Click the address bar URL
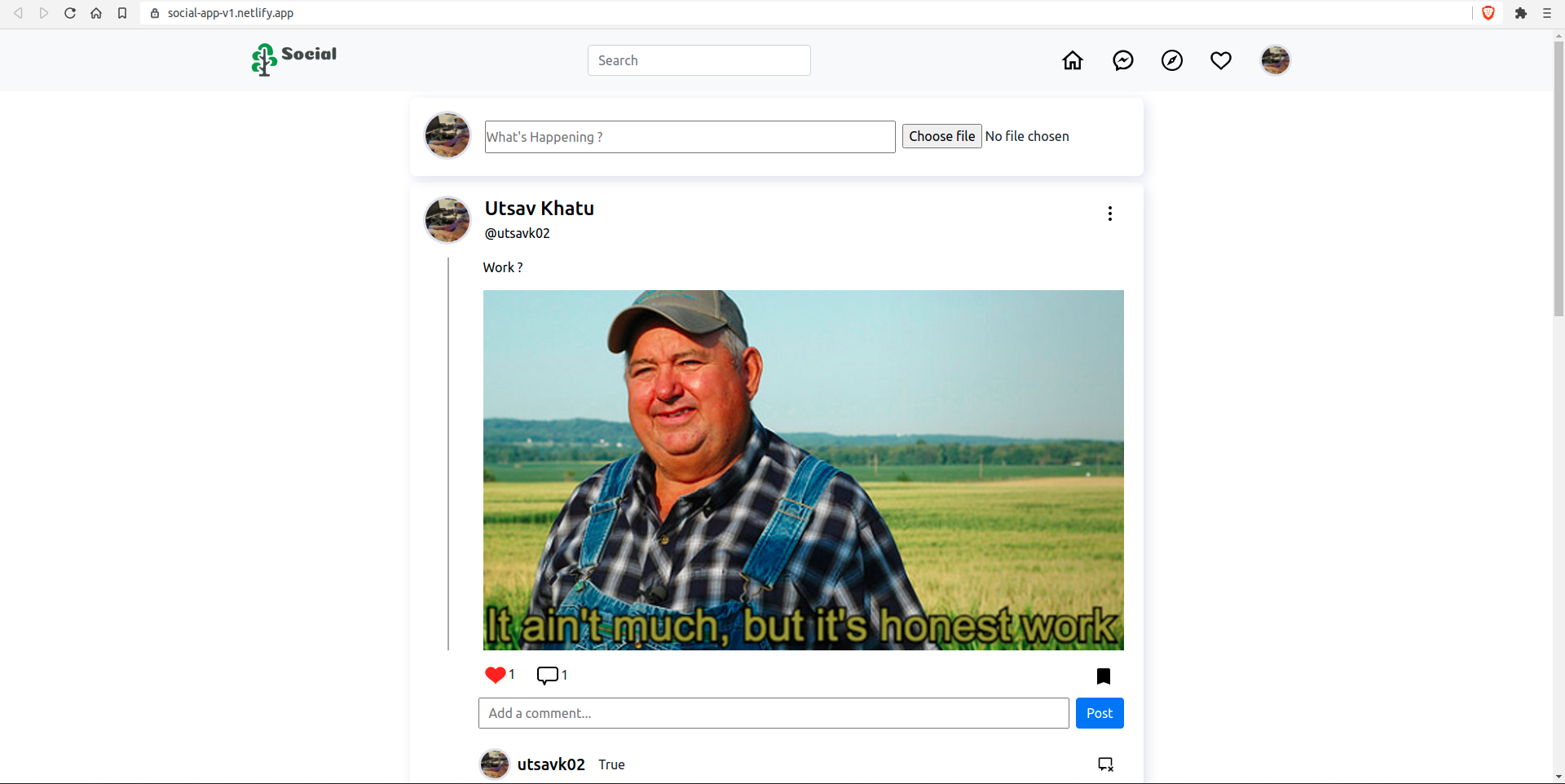 (231, 13)
